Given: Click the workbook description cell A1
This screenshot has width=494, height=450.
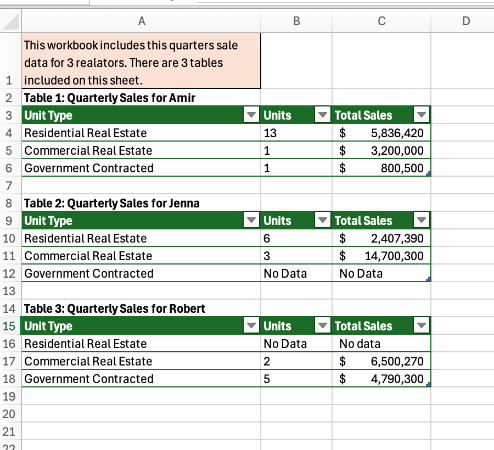Looking at the screenshot, I should (141, 61).
